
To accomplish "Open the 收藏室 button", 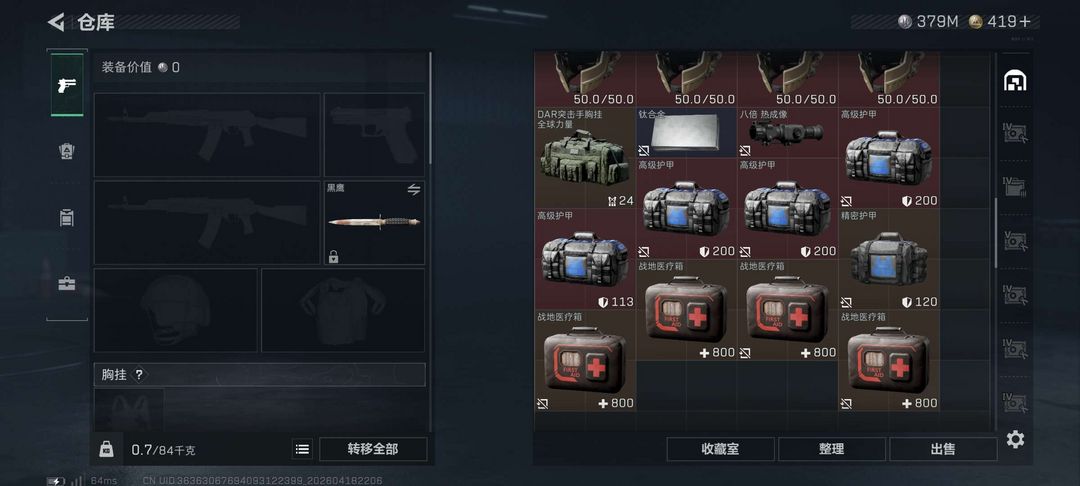I will [720, 449].
